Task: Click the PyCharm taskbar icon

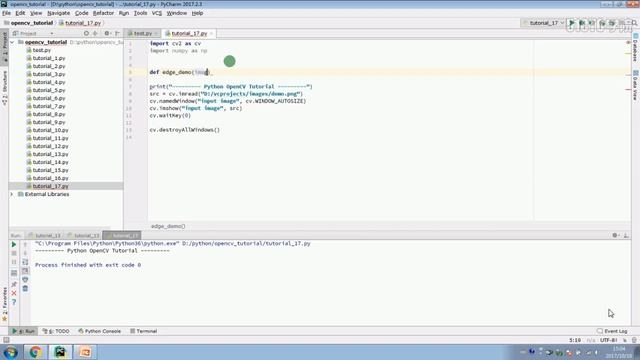Action: pyautogui.click(x=60, y=352)
